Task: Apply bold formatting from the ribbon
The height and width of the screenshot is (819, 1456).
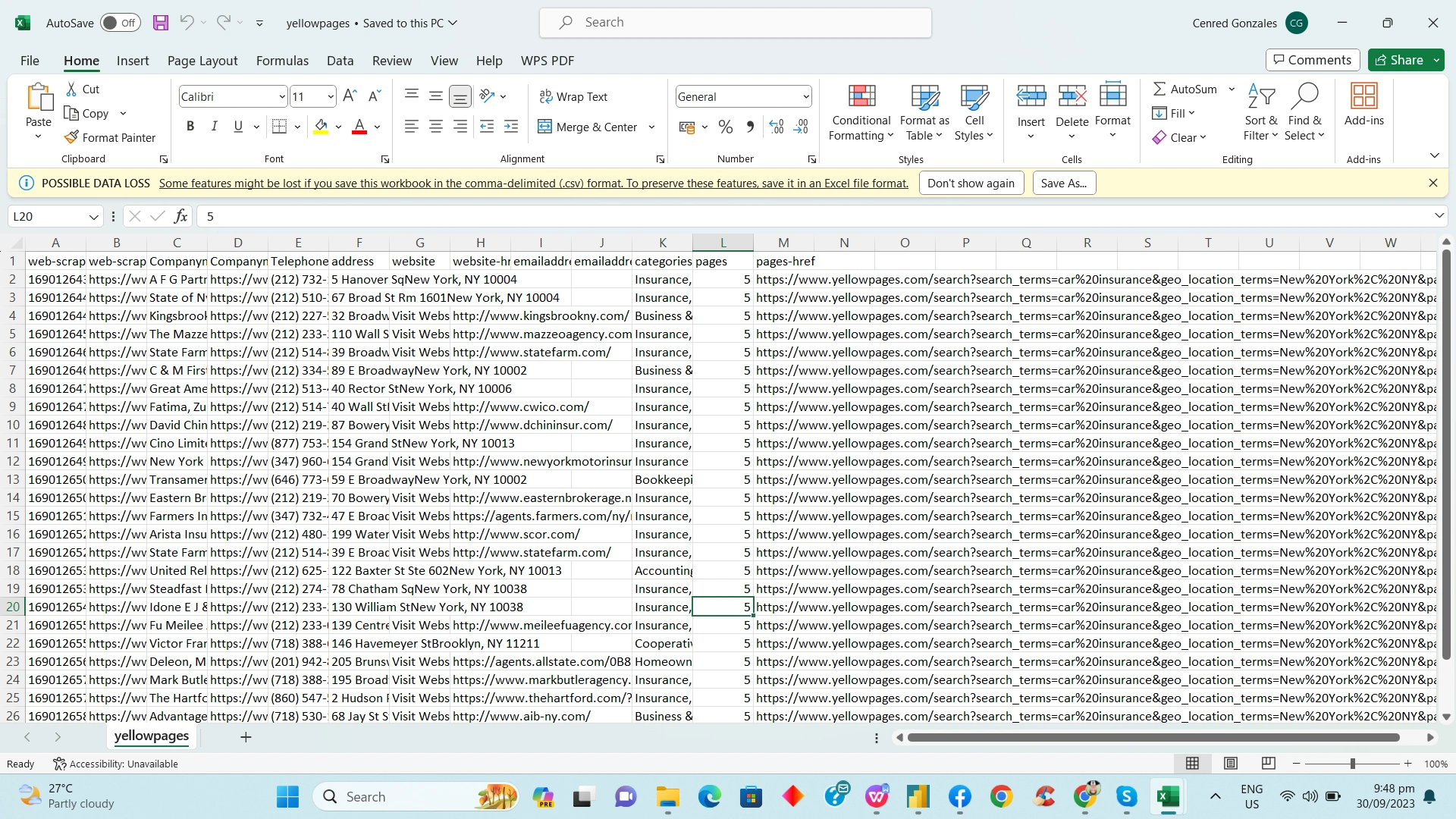Action: coord(190,126)
